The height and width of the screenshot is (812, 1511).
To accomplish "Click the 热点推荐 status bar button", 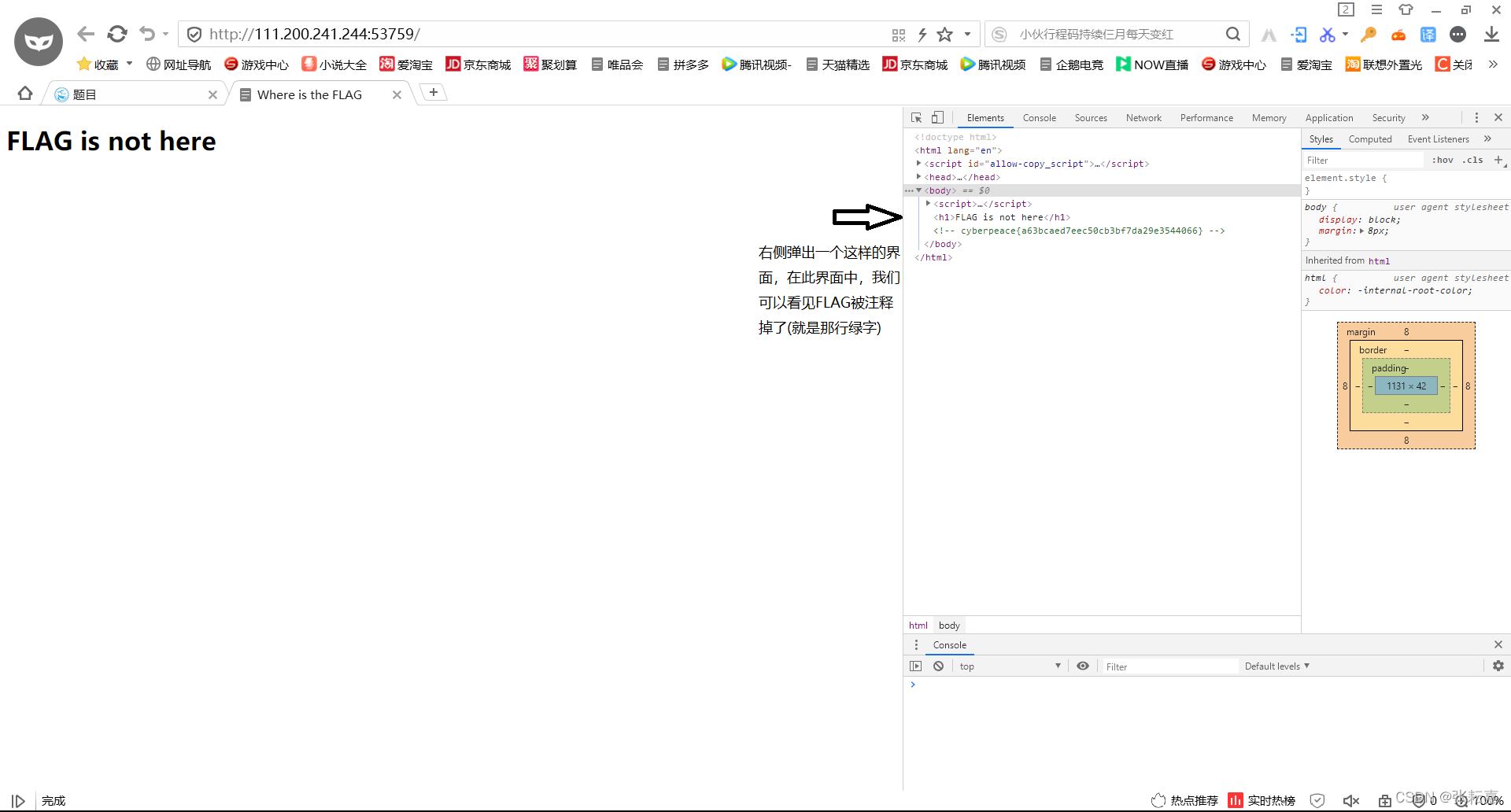I will point(1184,800).
